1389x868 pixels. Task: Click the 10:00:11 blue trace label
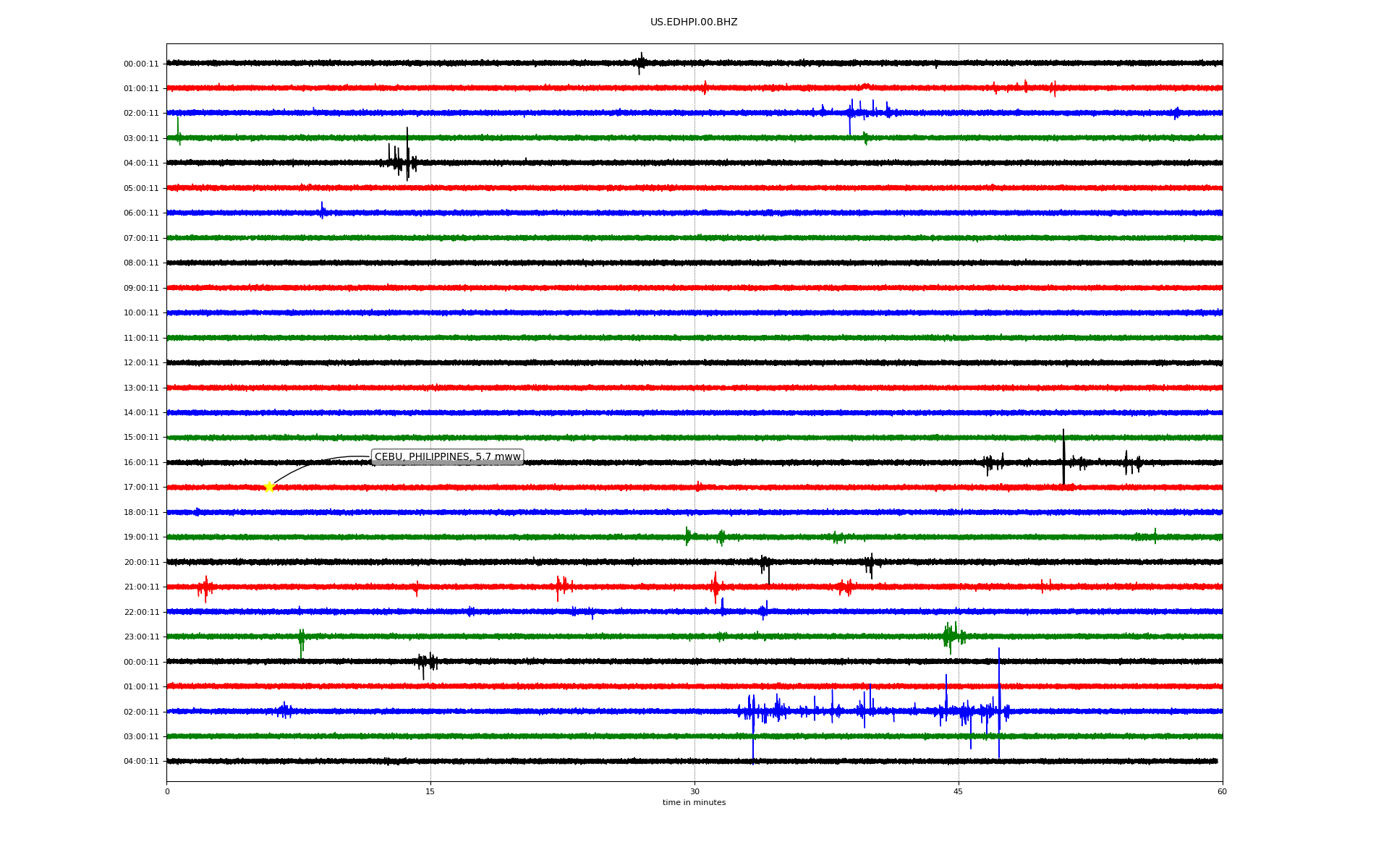tap(141, 313)
